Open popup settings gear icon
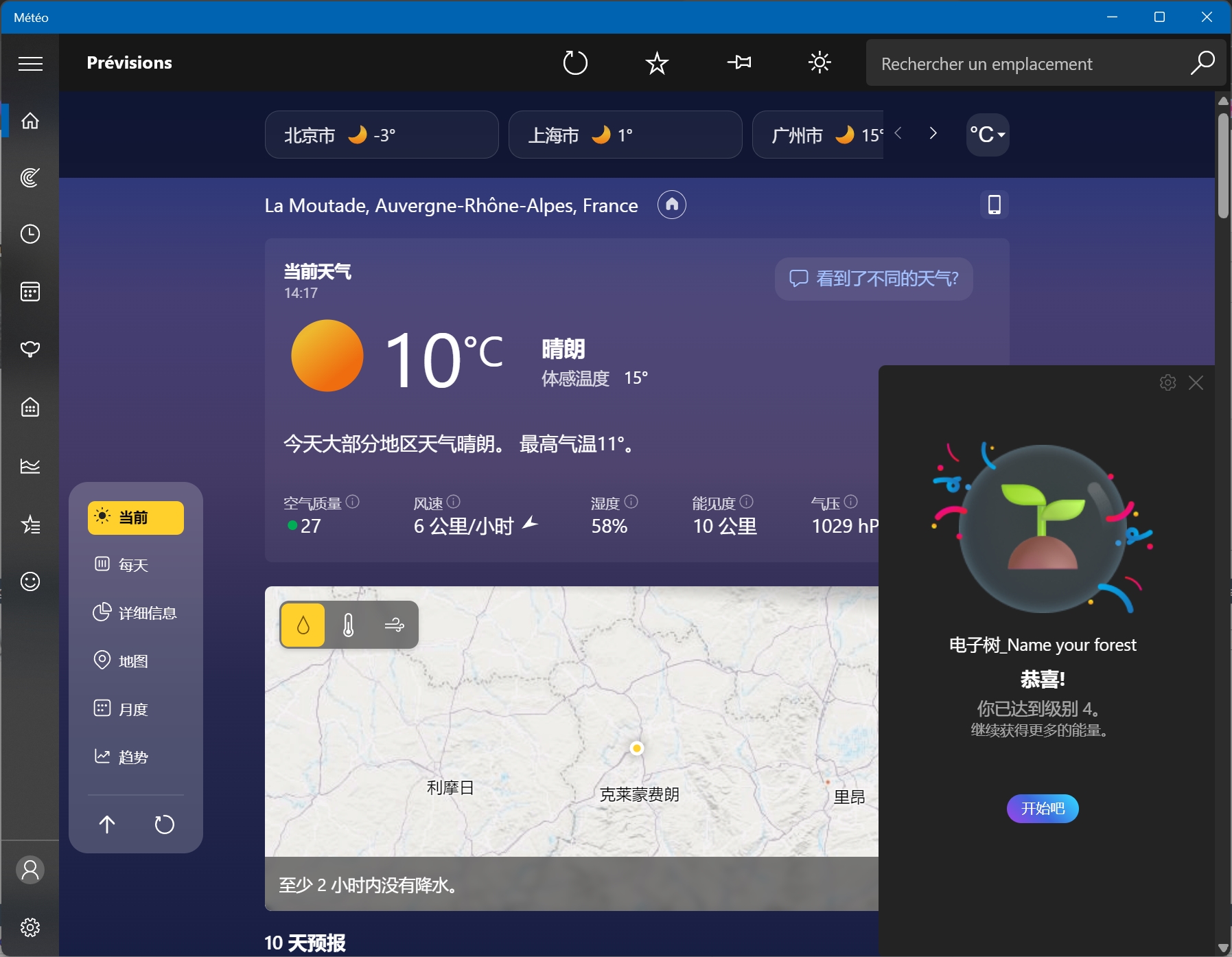The width and height of the screenshot is (1232, 957). 1168,382
